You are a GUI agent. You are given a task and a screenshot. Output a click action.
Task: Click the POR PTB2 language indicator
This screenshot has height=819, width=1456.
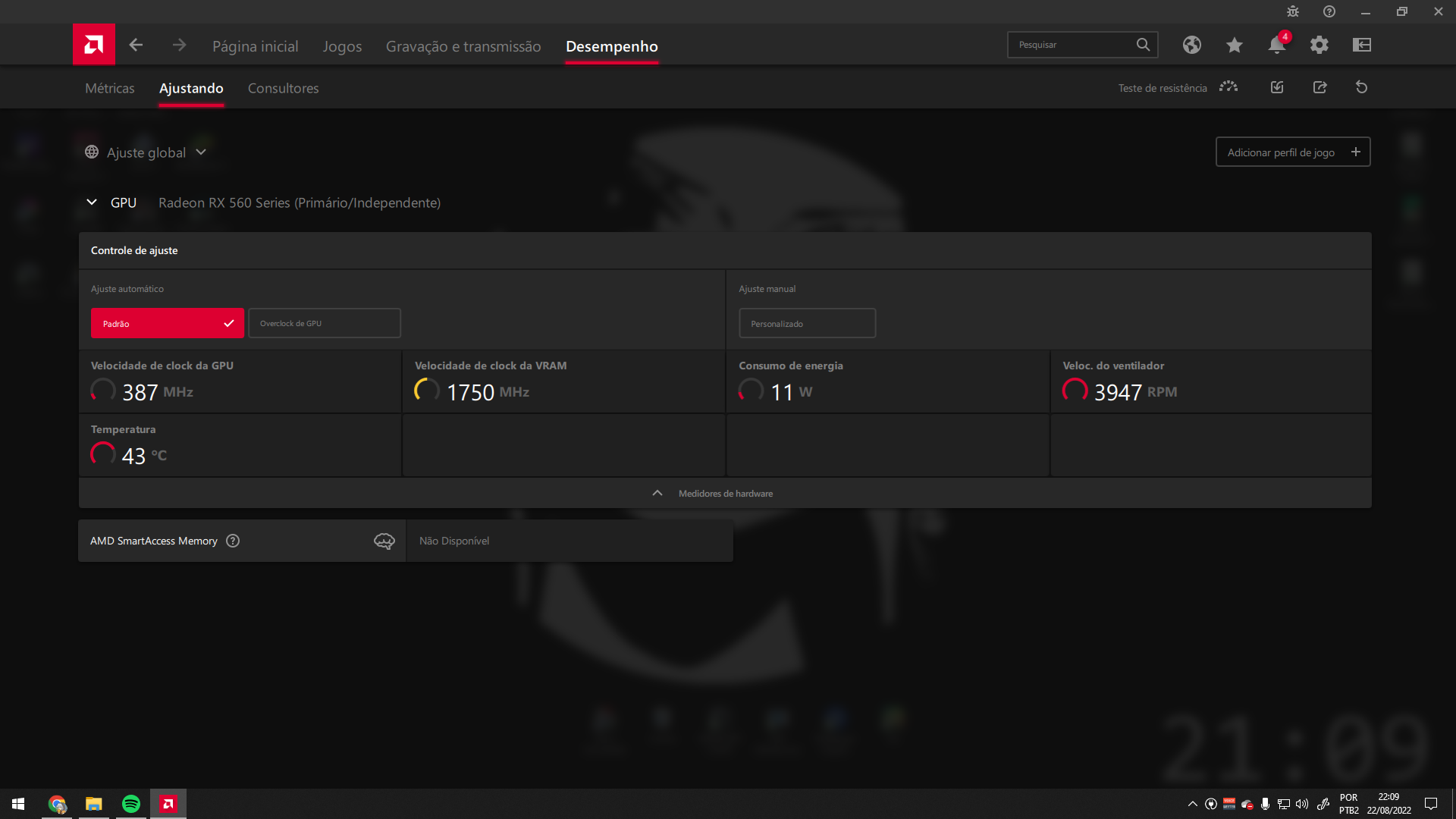click(1348, 804)
